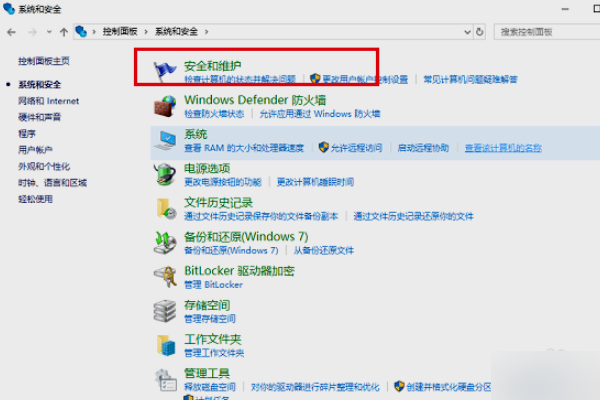Go up one level with up arrow
This screenshot has width=600, height=400.
click(64, 32)
